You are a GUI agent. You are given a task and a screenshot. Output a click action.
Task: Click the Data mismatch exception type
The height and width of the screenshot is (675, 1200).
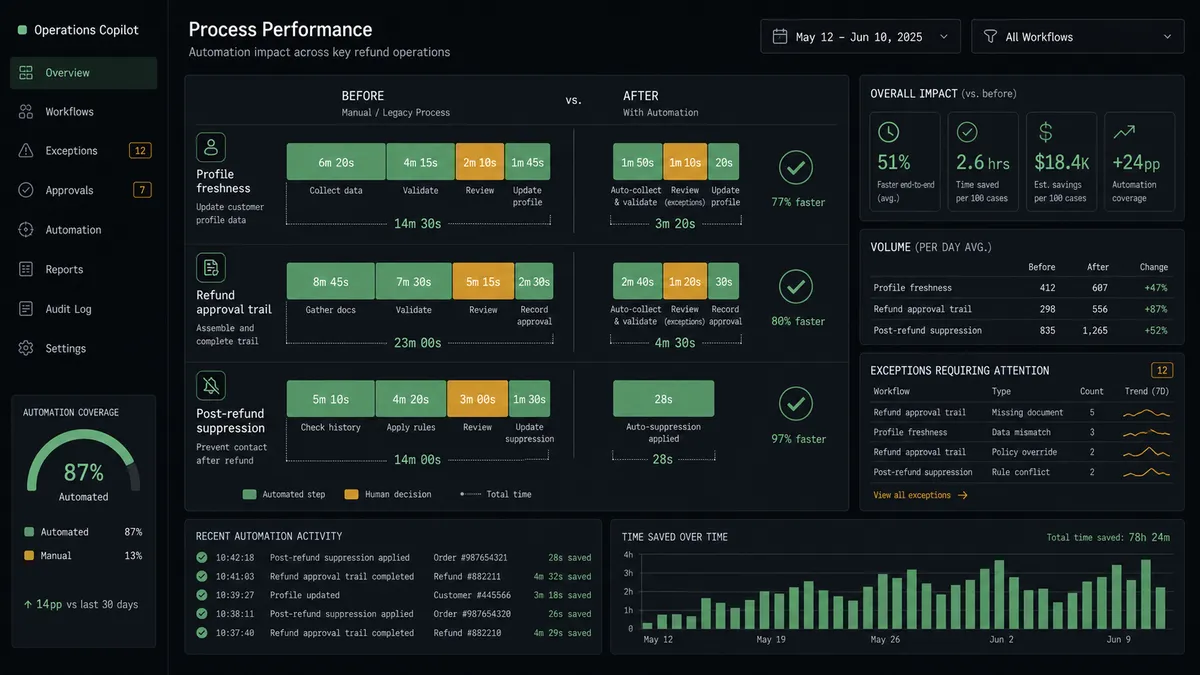1021,432
